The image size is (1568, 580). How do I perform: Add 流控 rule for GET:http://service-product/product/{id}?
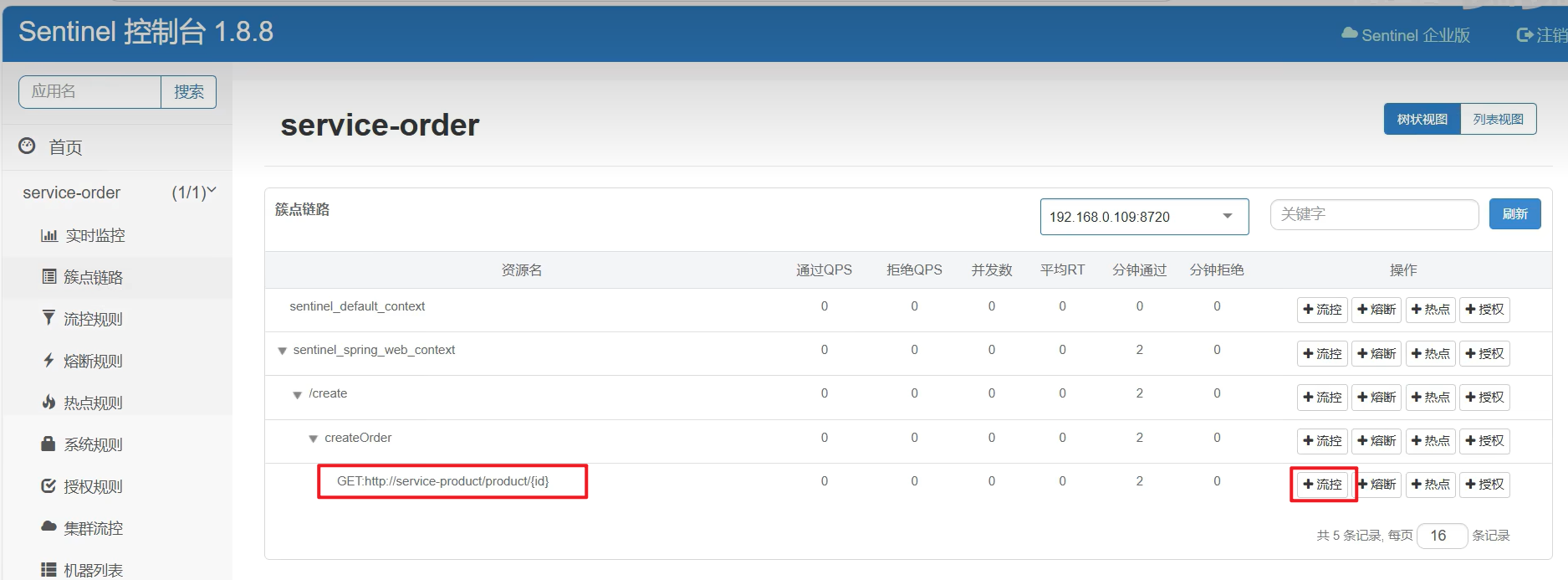1322,485
